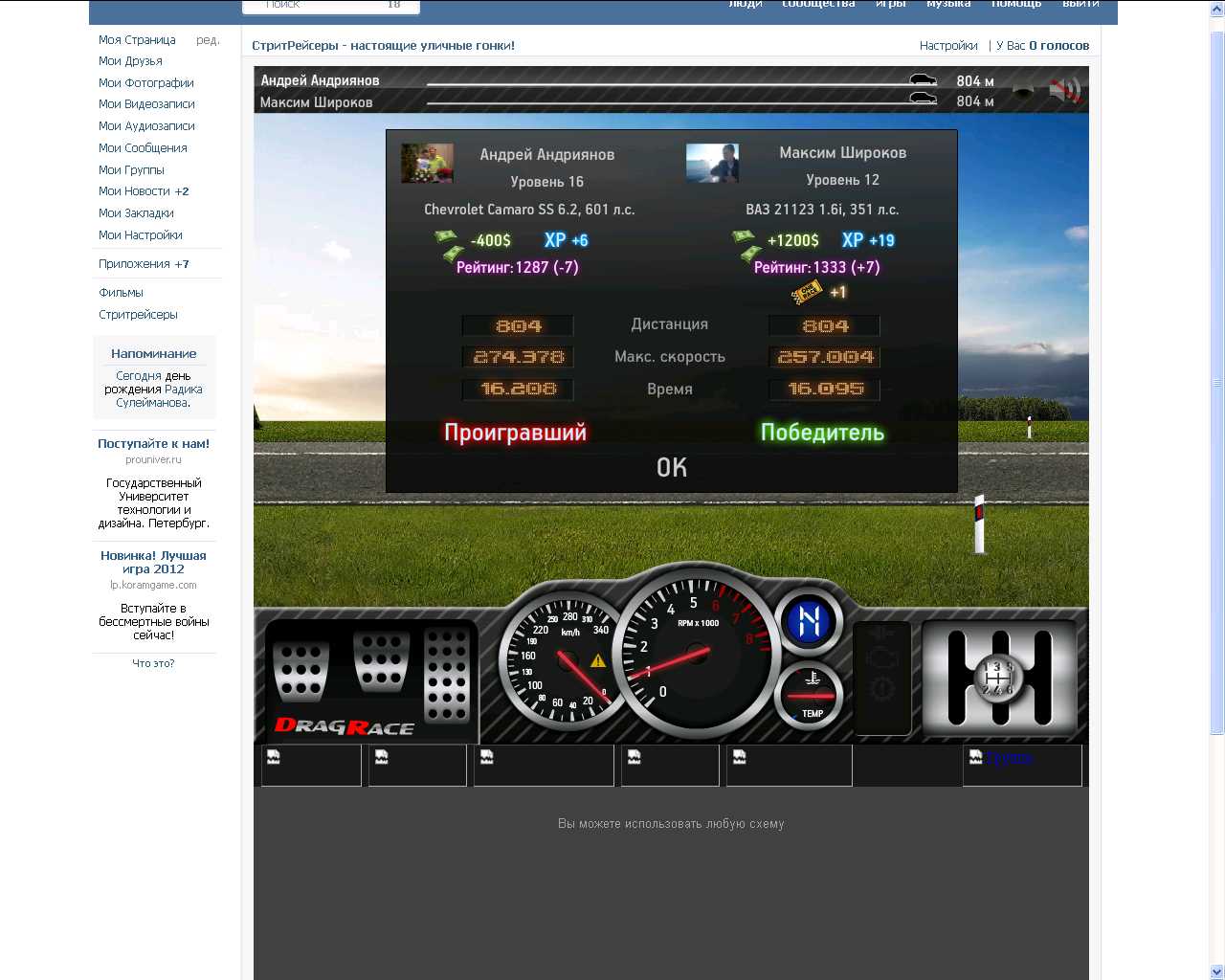Screen dimensions: 1225x980
Task: Step on the left clutch pedal
Action: click(301, 671)
